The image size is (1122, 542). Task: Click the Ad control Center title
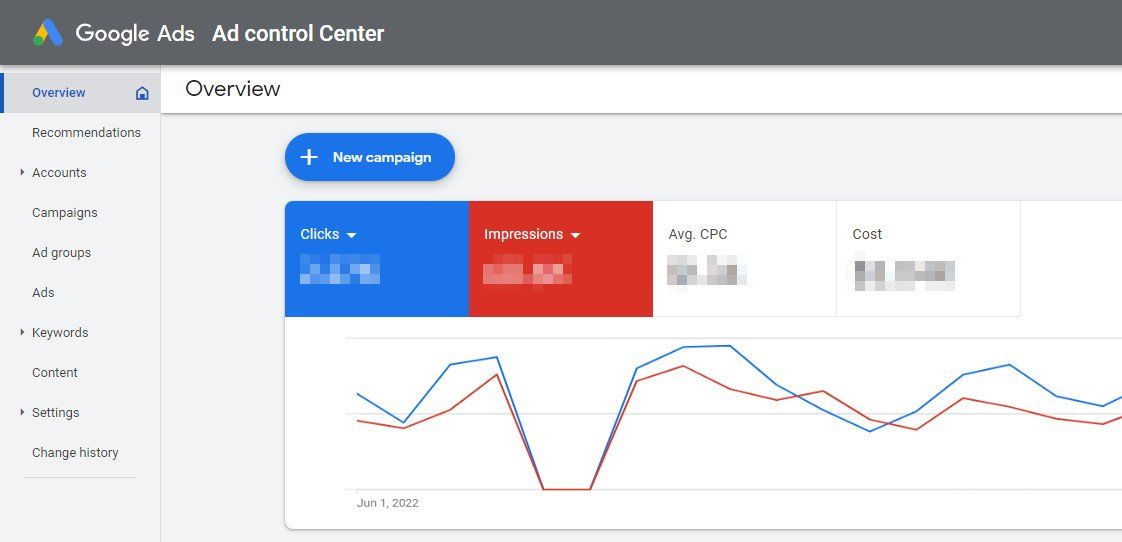coord(298,34)
